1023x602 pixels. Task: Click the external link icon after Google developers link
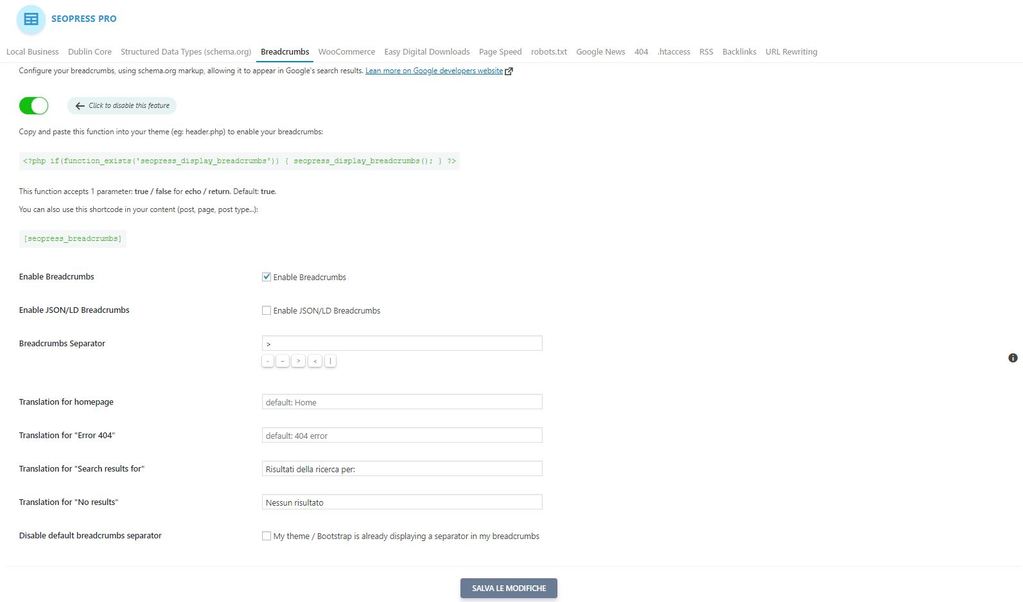(x=509, y=71)
